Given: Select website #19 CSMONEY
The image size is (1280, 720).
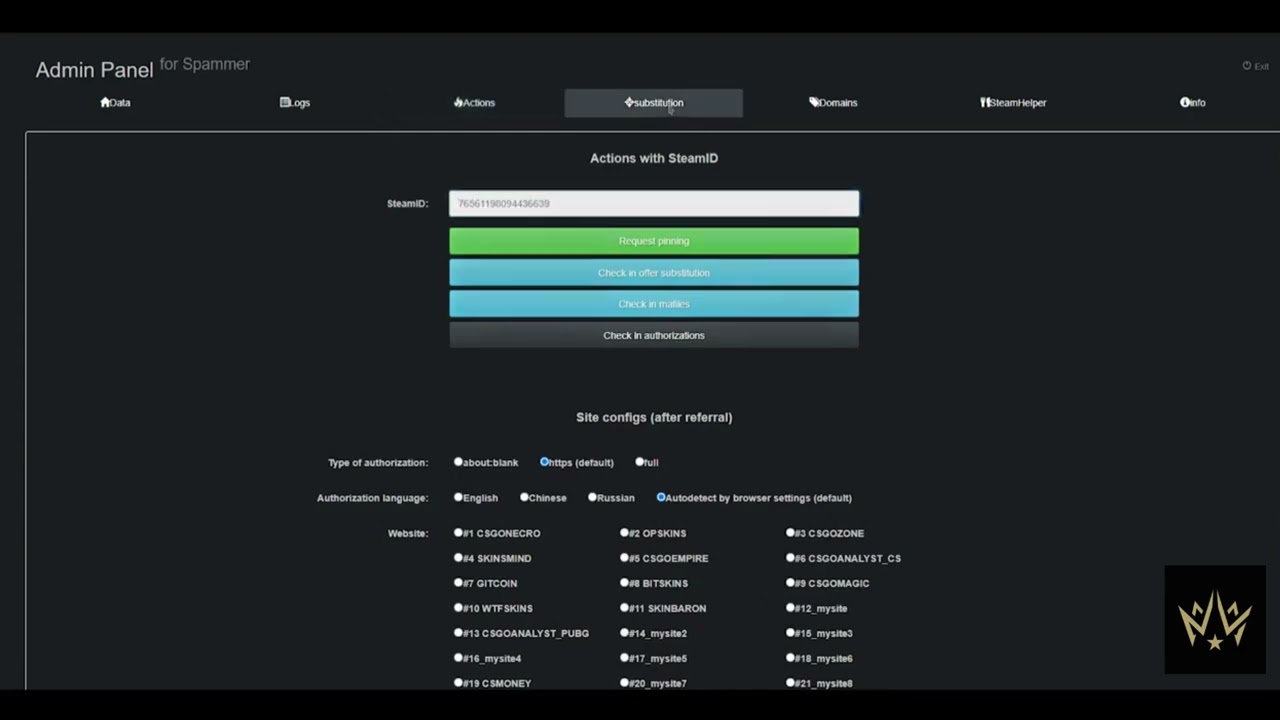Looking at the screenshot, I should [x=458, y=683].
